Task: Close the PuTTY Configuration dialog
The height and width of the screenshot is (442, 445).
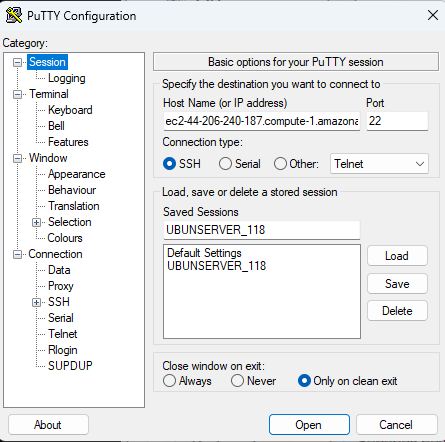Action: pos(432,15)
